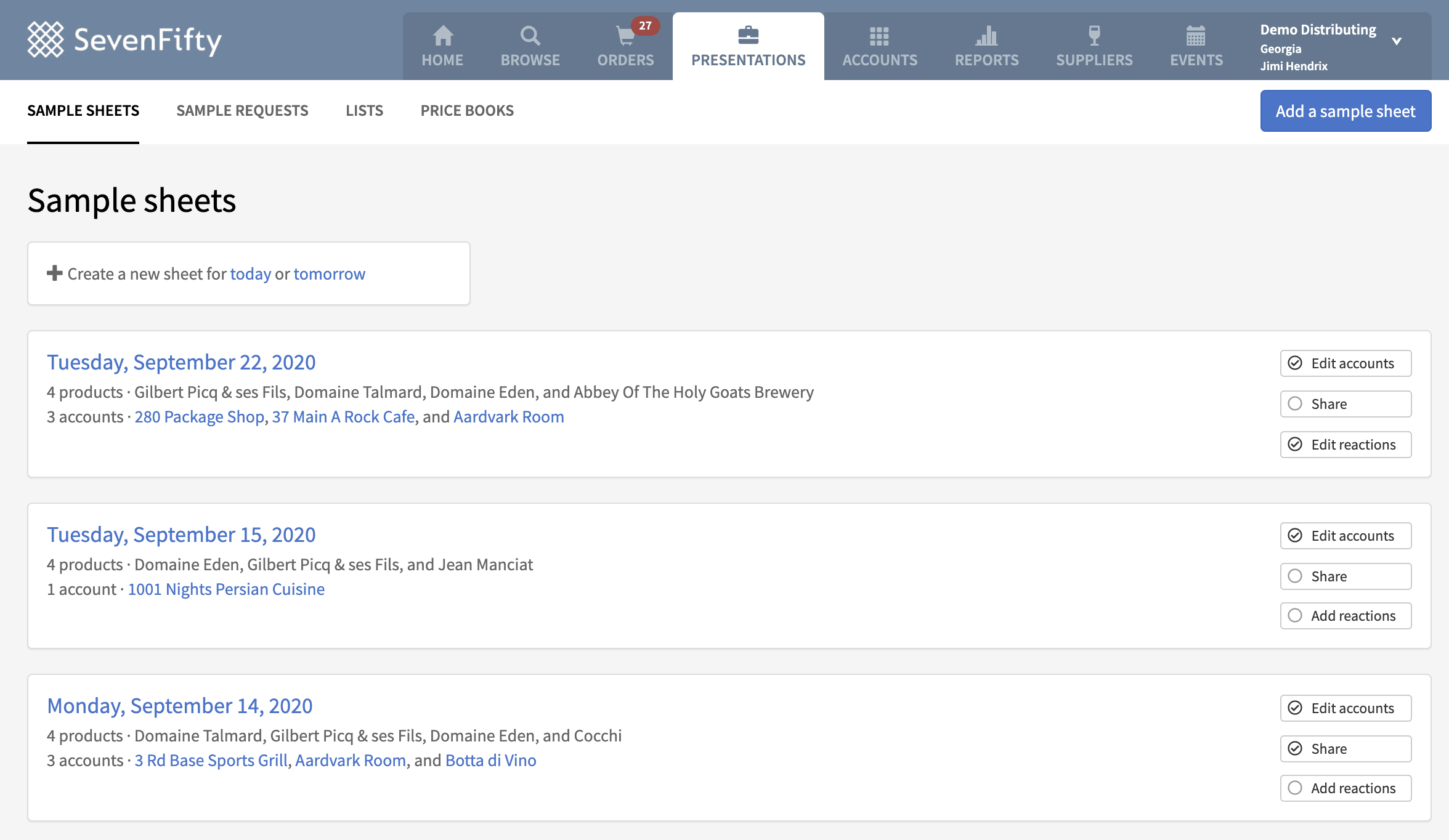Open the Home house icon
1449x840 pixels.
tap(442, 36)
